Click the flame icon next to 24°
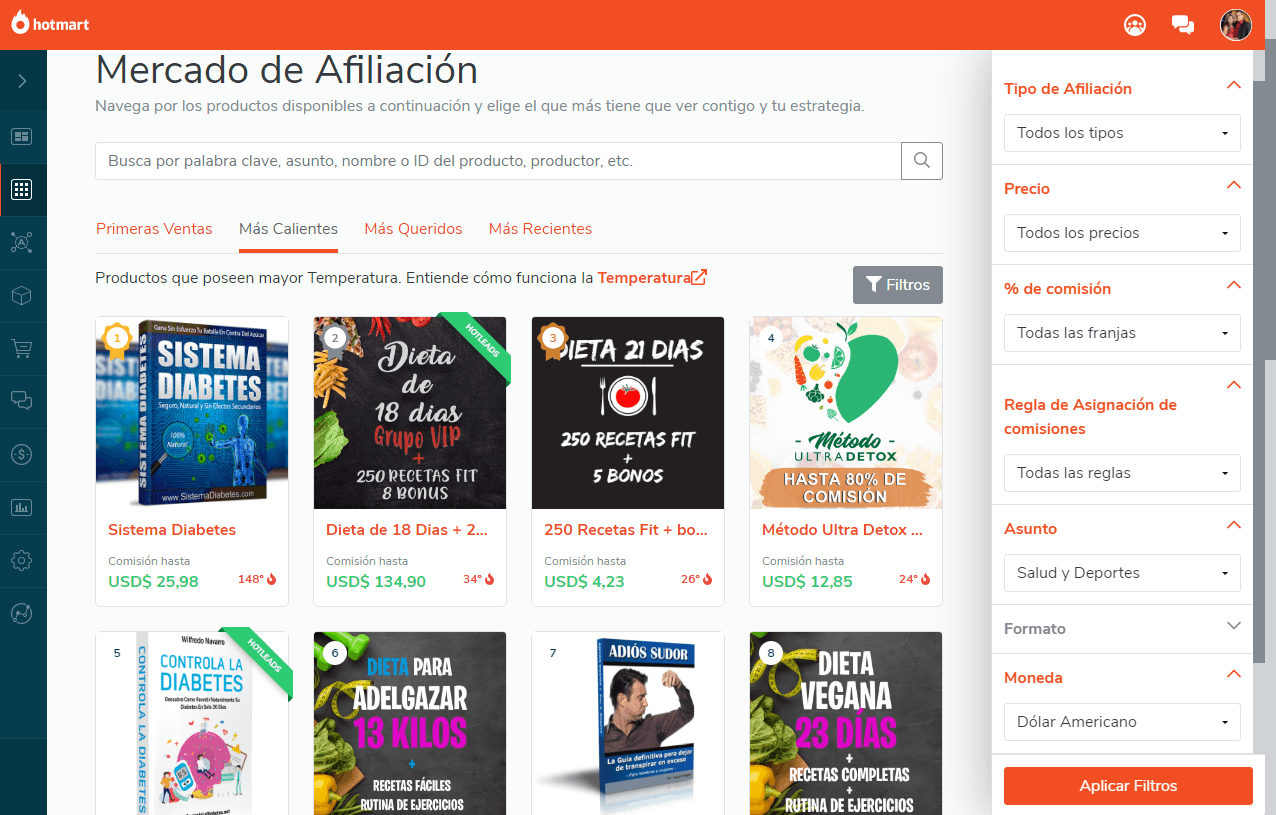 pos(926,579)
